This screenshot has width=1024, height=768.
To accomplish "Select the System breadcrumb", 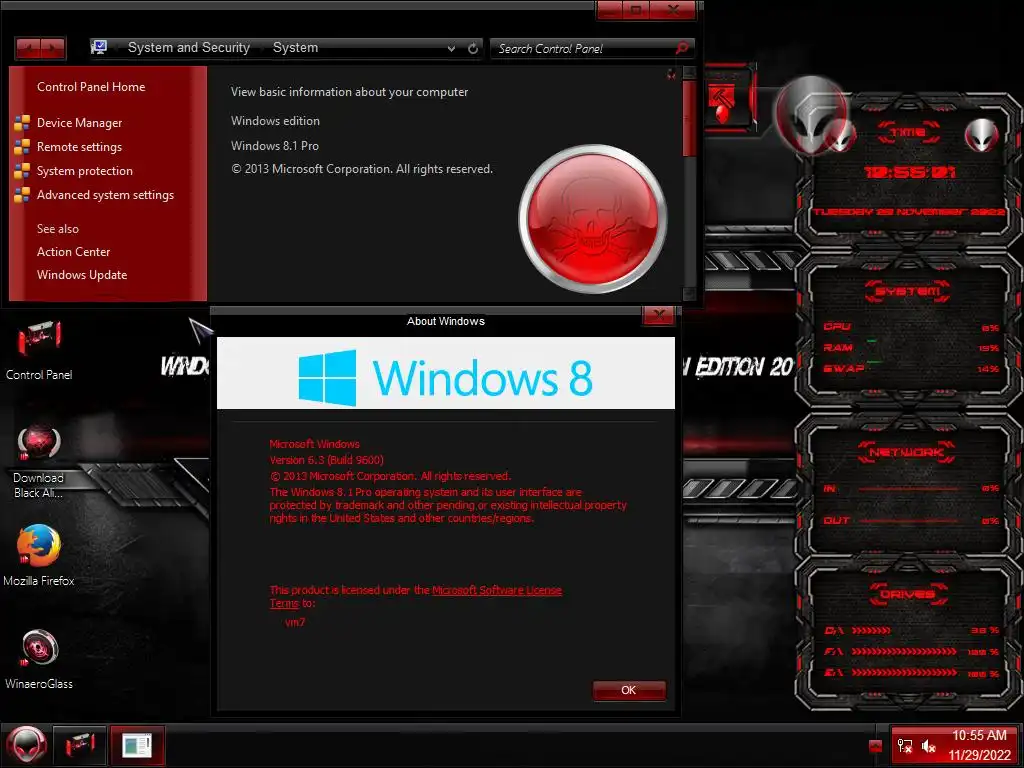I will (x=295, y=48).
